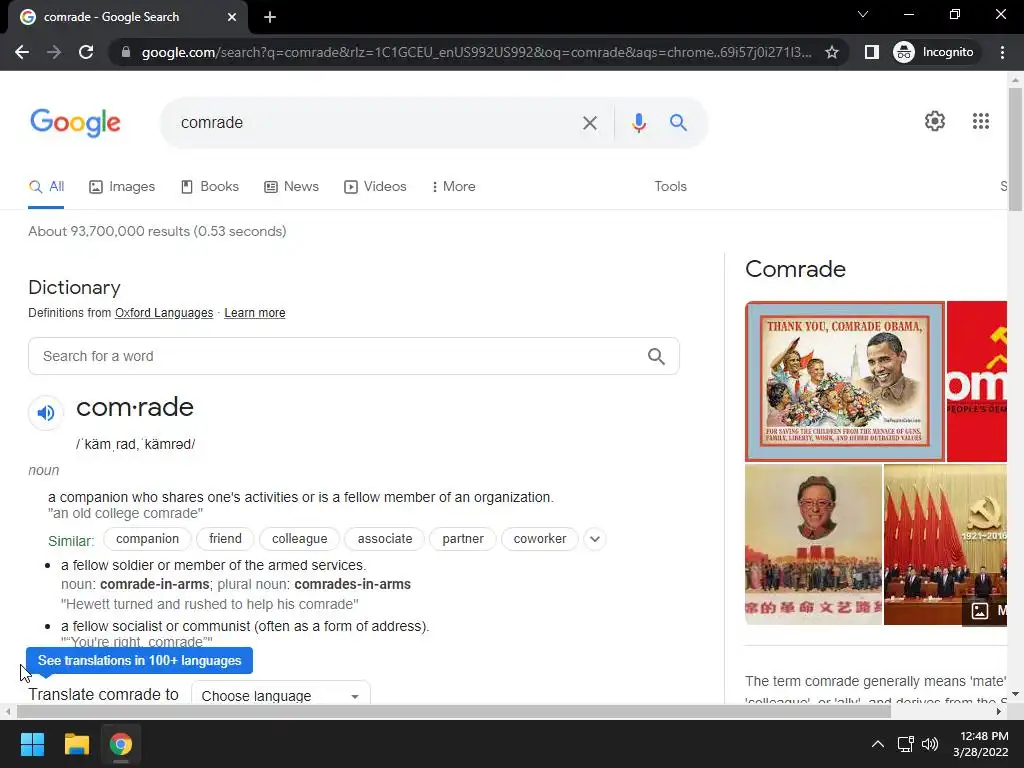Open the taskbar clock and date
The width and height of the screenshot is (1024, 768).
[980, 744]
